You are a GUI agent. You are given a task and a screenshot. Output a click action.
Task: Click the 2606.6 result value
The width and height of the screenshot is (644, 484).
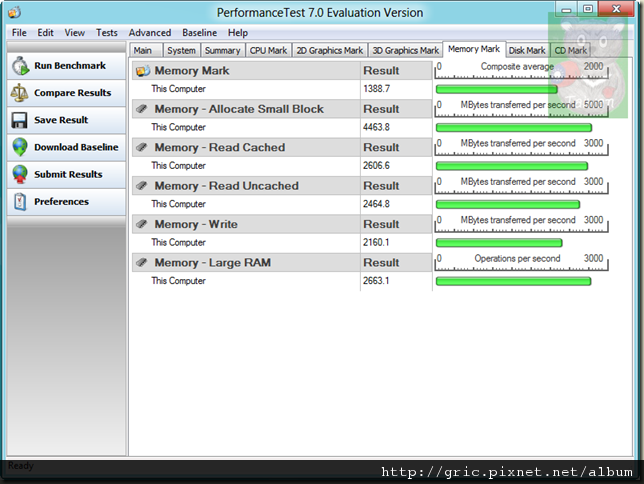point(377,166)
